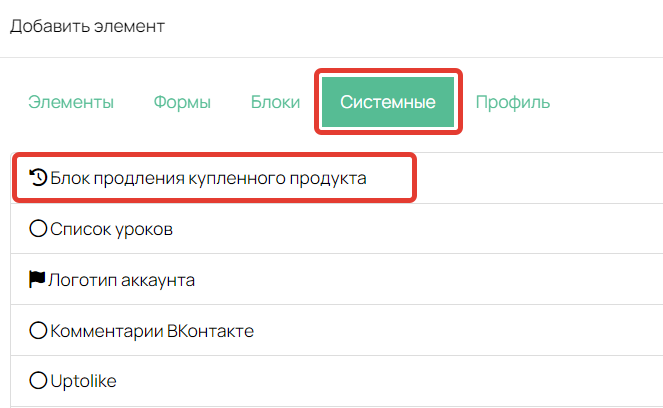This screenshot has width=663, height=408.
Task: Click the circle icon beside Комментарии ВКонтакте
Action: point(38,330)
